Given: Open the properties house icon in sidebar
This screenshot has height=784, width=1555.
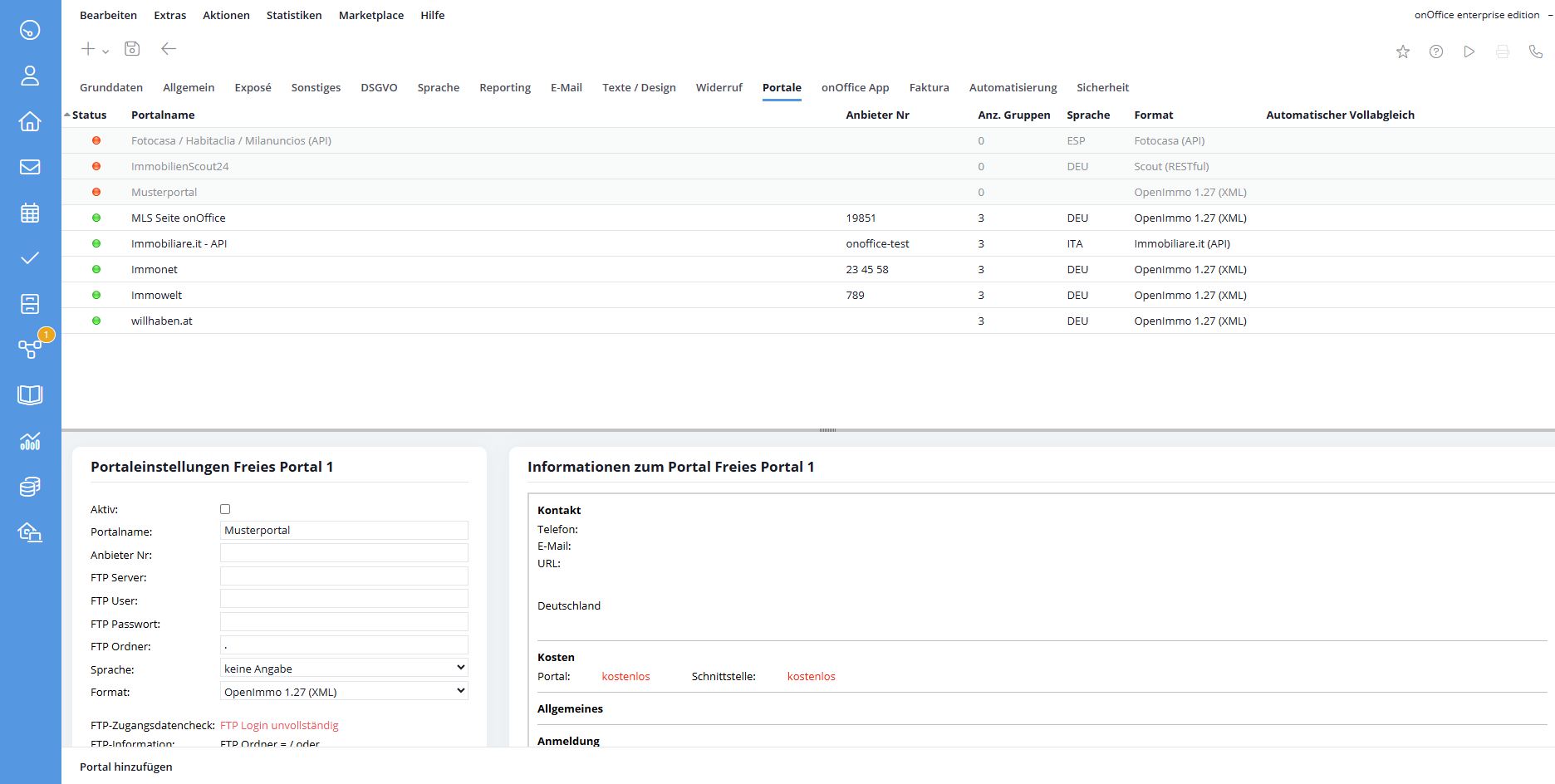Looking at the screenshot, I should (30, 121).
